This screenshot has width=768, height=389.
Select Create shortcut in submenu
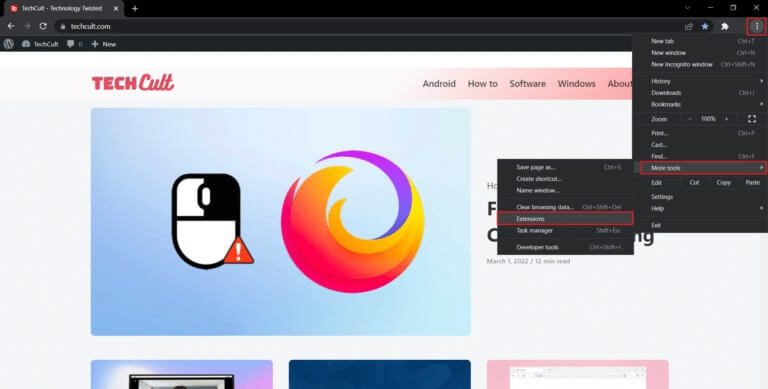(x=565, y=179)
